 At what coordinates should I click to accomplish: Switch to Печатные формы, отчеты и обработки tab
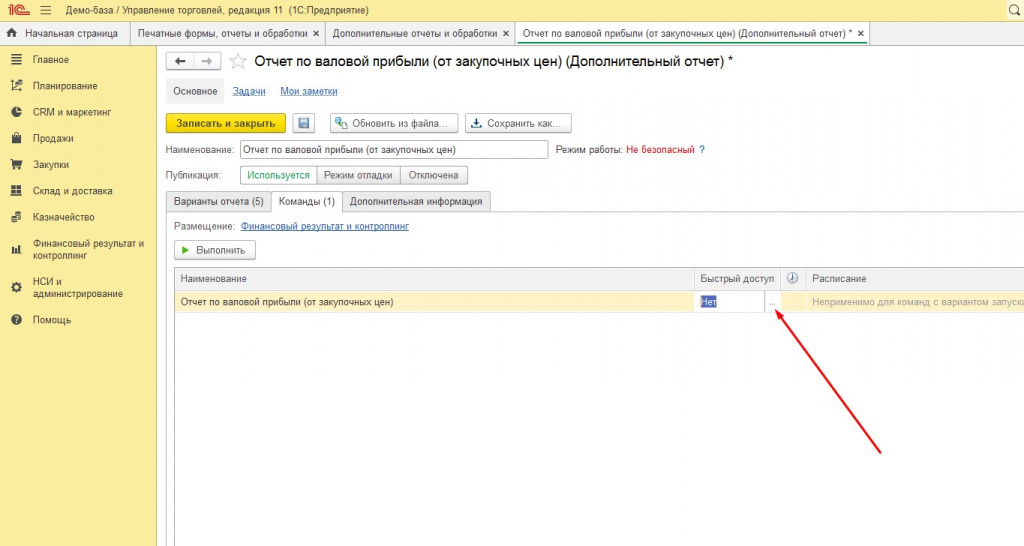point(222,33)
